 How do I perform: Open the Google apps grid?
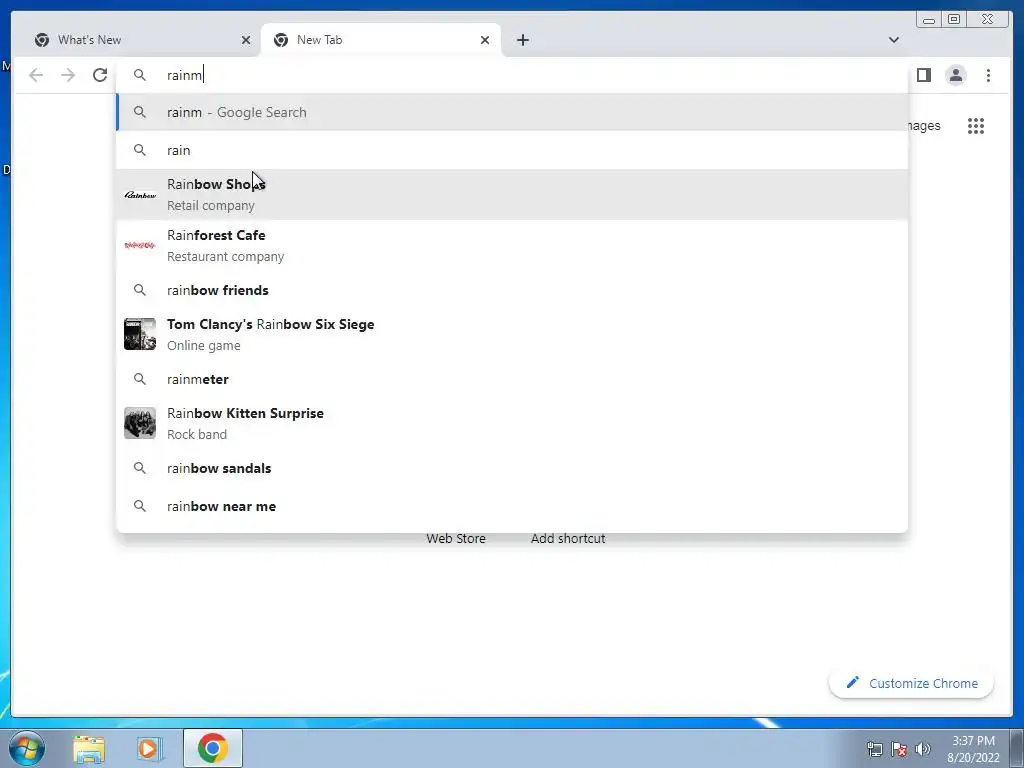point(976,125)
